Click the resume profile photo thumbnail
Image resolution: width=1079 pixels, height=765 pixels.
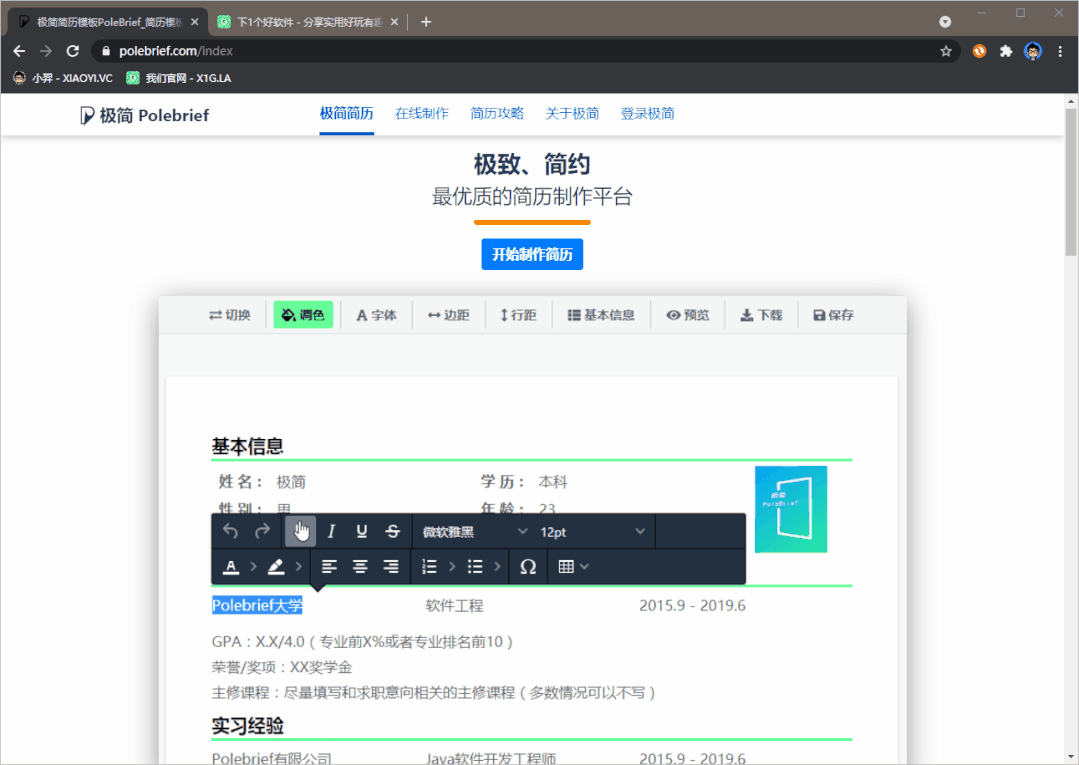tap(791, 509)
